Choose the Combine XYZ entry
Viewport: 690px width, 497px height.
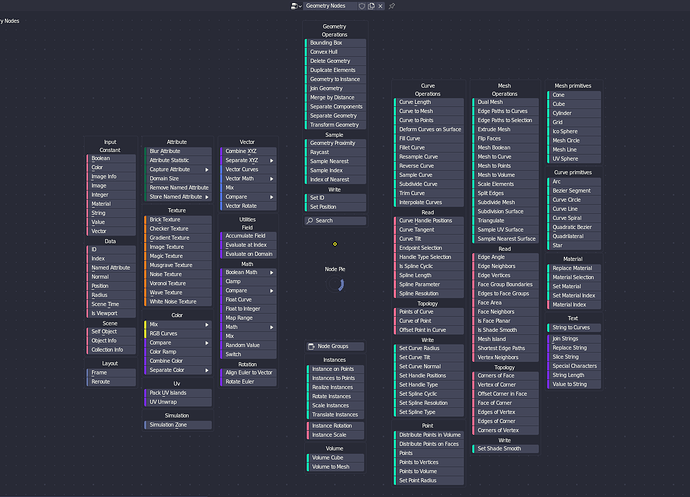click(248, 151)
